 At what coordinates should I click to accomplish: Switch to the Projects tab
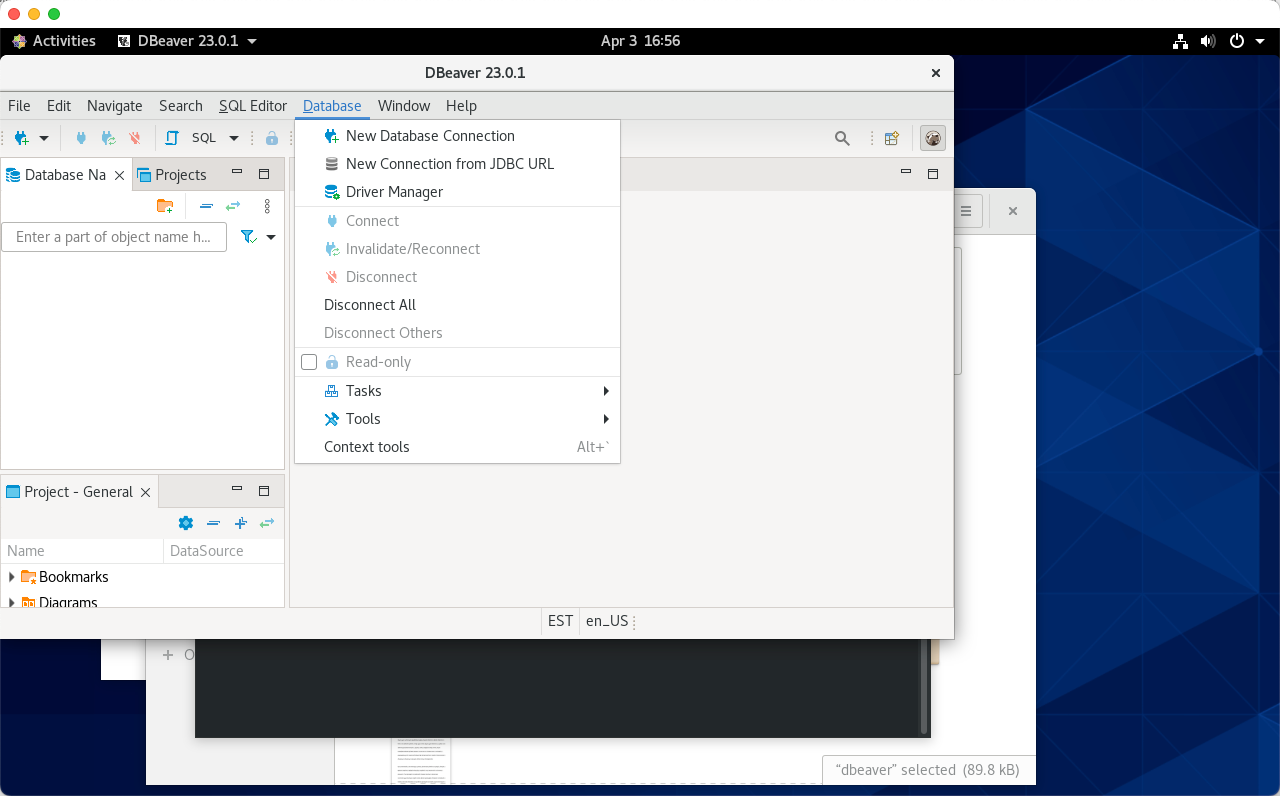coord(172,174)
